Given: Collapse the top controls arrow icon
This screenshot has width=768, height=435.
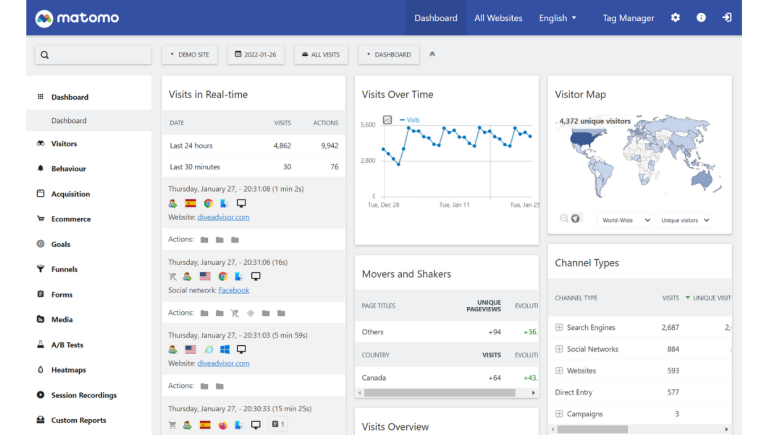Looking at the screenshot, I should point(433,54).
